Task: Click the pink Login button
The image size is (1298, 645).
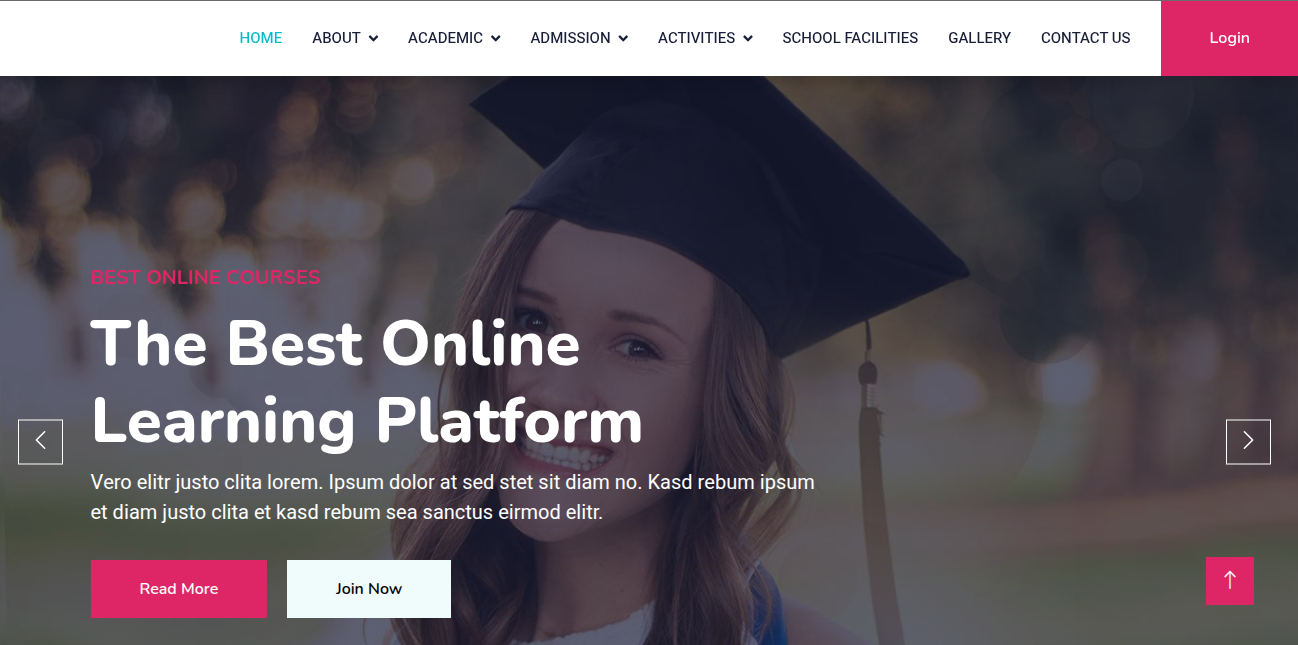Action: coord(1229,38)
